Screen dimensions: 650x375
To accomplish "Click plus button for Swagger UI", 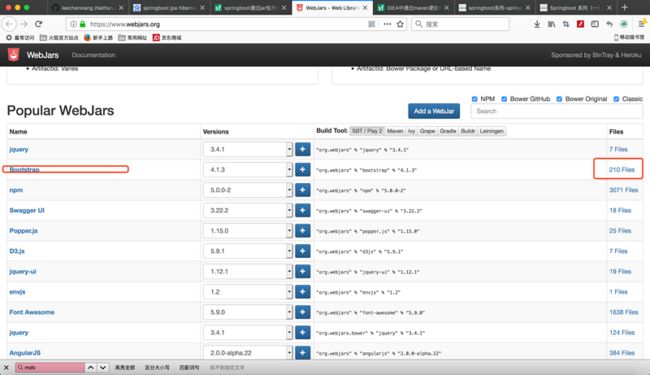I will (x=303, y=210).
